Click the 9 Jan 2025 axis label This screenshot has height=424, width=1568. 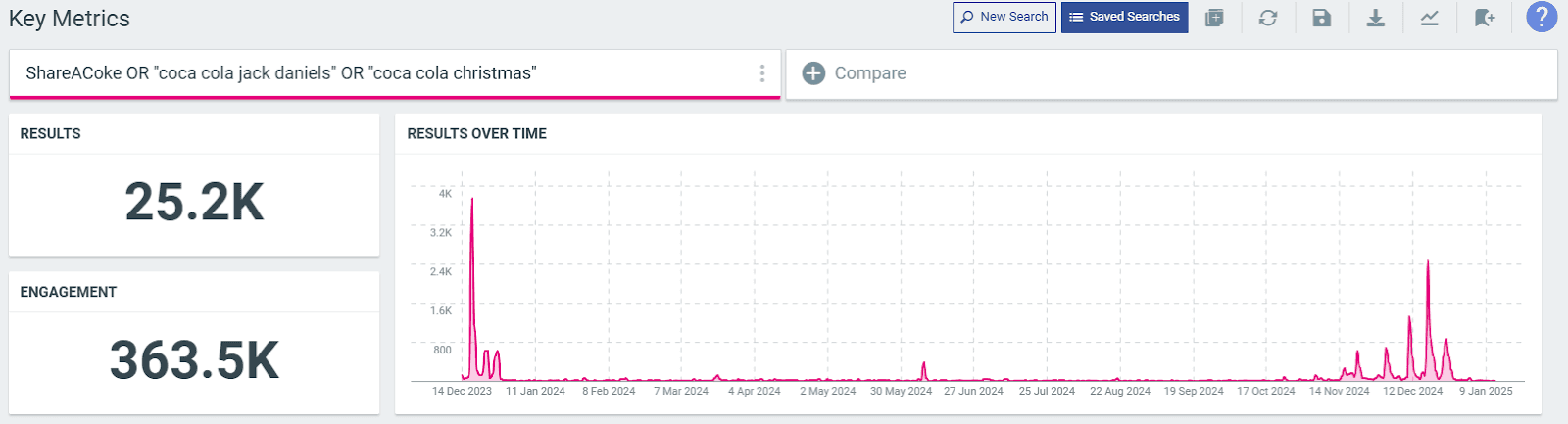click(x=1486, y=392)
